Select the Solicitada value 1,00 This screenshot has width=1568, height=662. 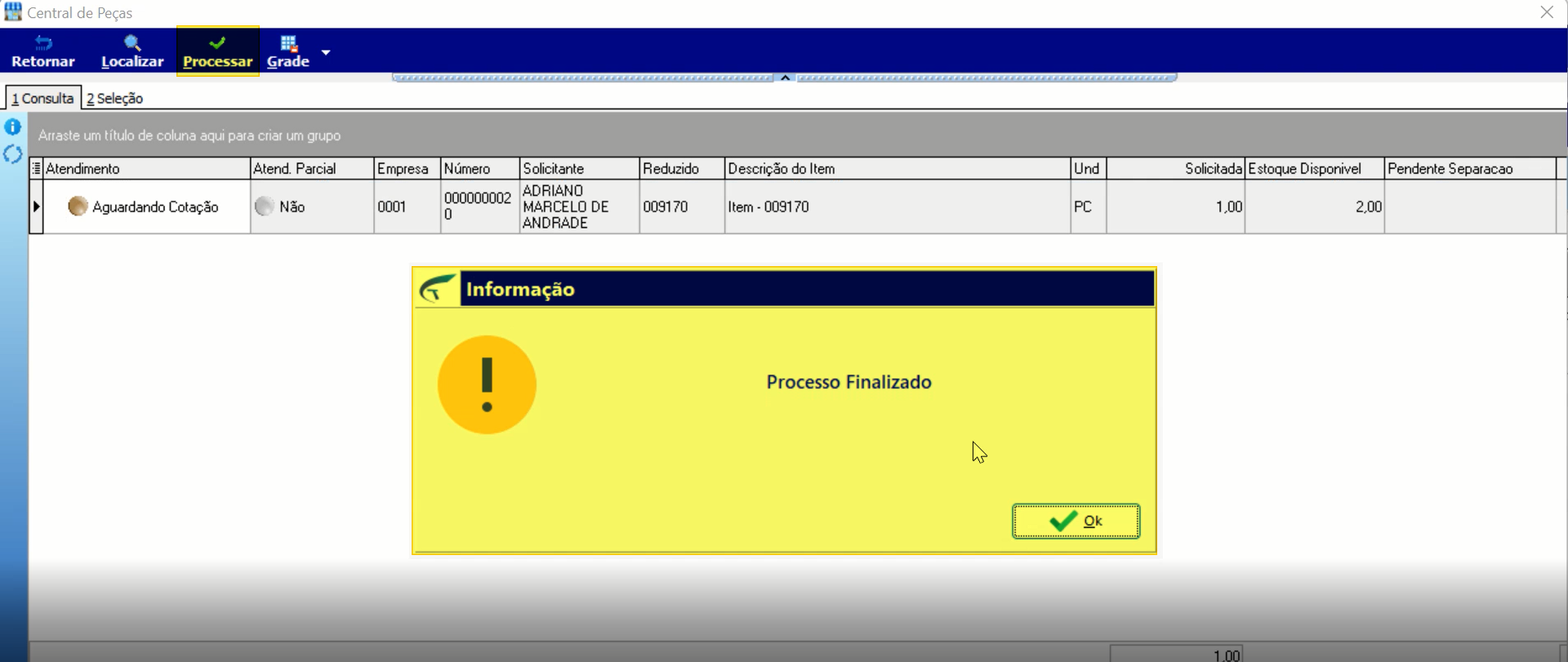pos(1176,207)
